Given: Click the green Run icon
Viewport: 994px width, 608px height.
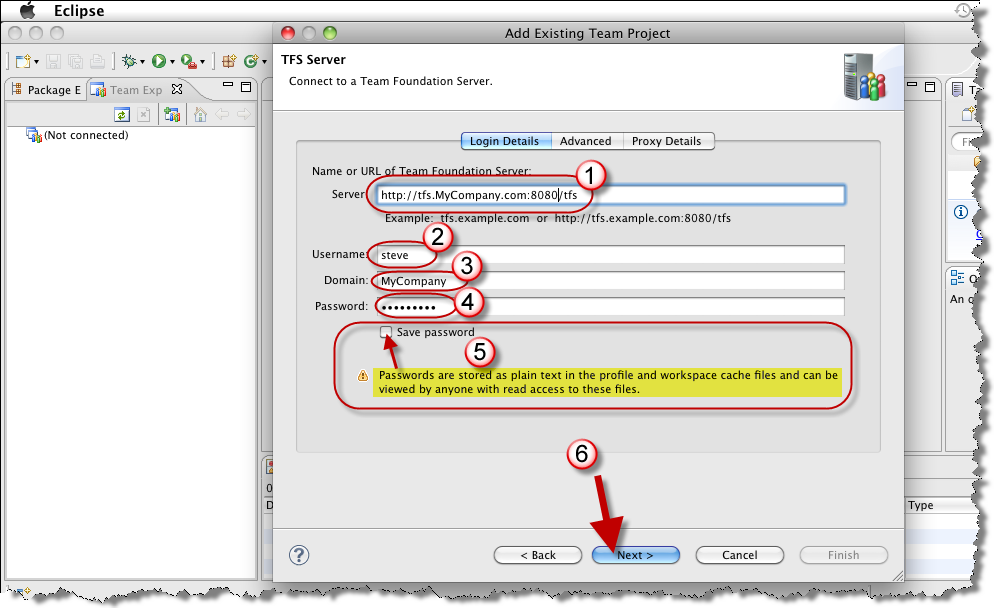Looking at the screenshot, I should tap(158, 61).
